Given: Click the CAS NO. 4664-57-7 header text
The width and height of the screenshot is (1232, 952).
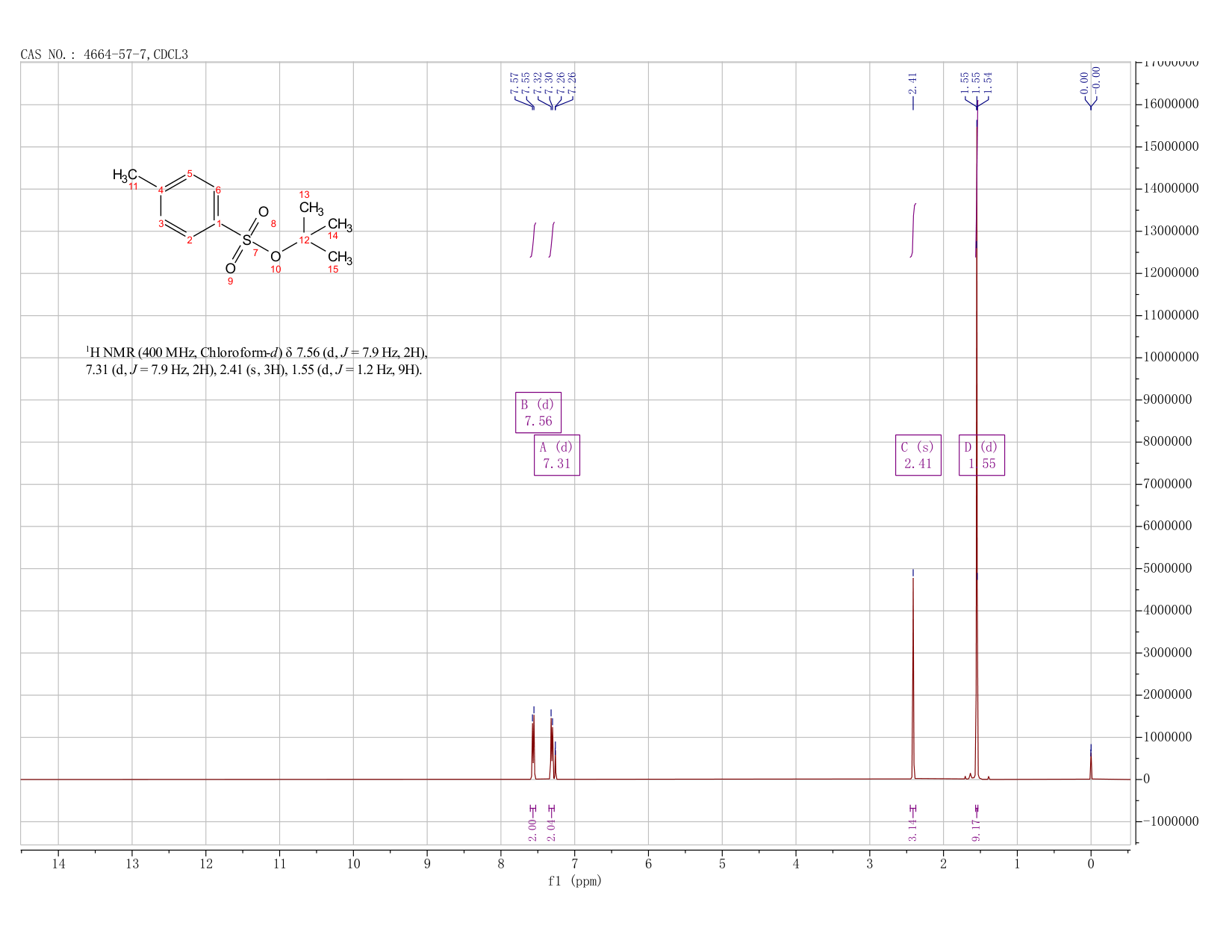Looking at the screenshot, I should coord(104,55).
